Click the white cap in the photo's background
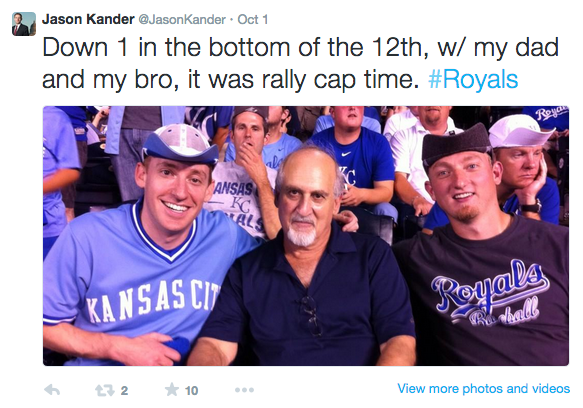Screen dimensions: 583x408 pyautogui.click(x=519, y=131)
